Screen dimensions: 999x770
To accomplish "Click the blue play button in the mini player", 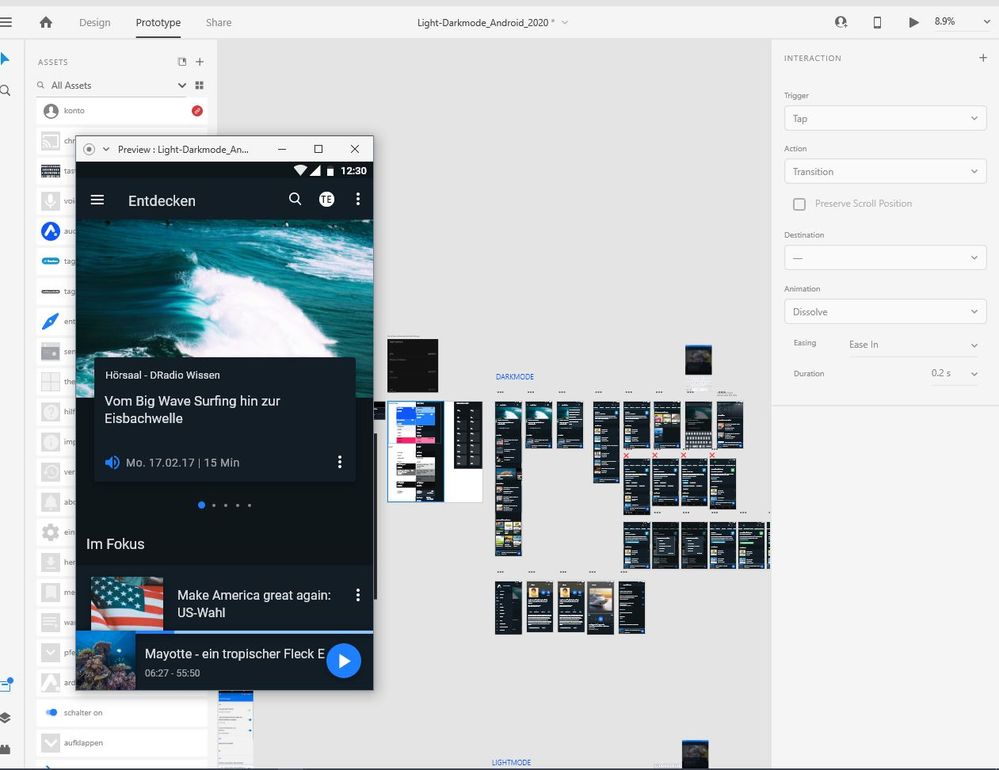I will [344, 661].
